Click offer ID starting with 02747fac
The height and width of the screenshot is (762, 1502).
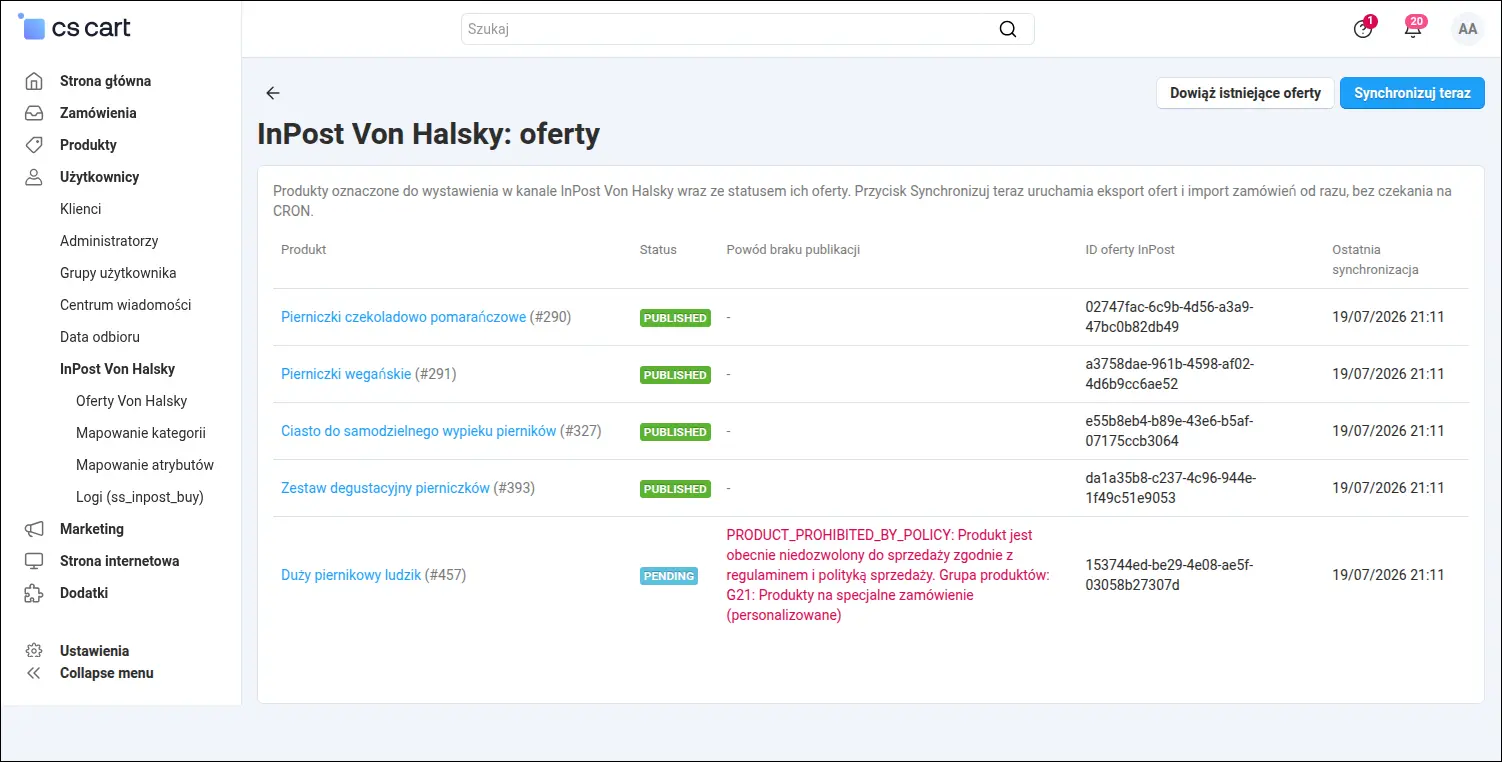[x=1169, y=317]
